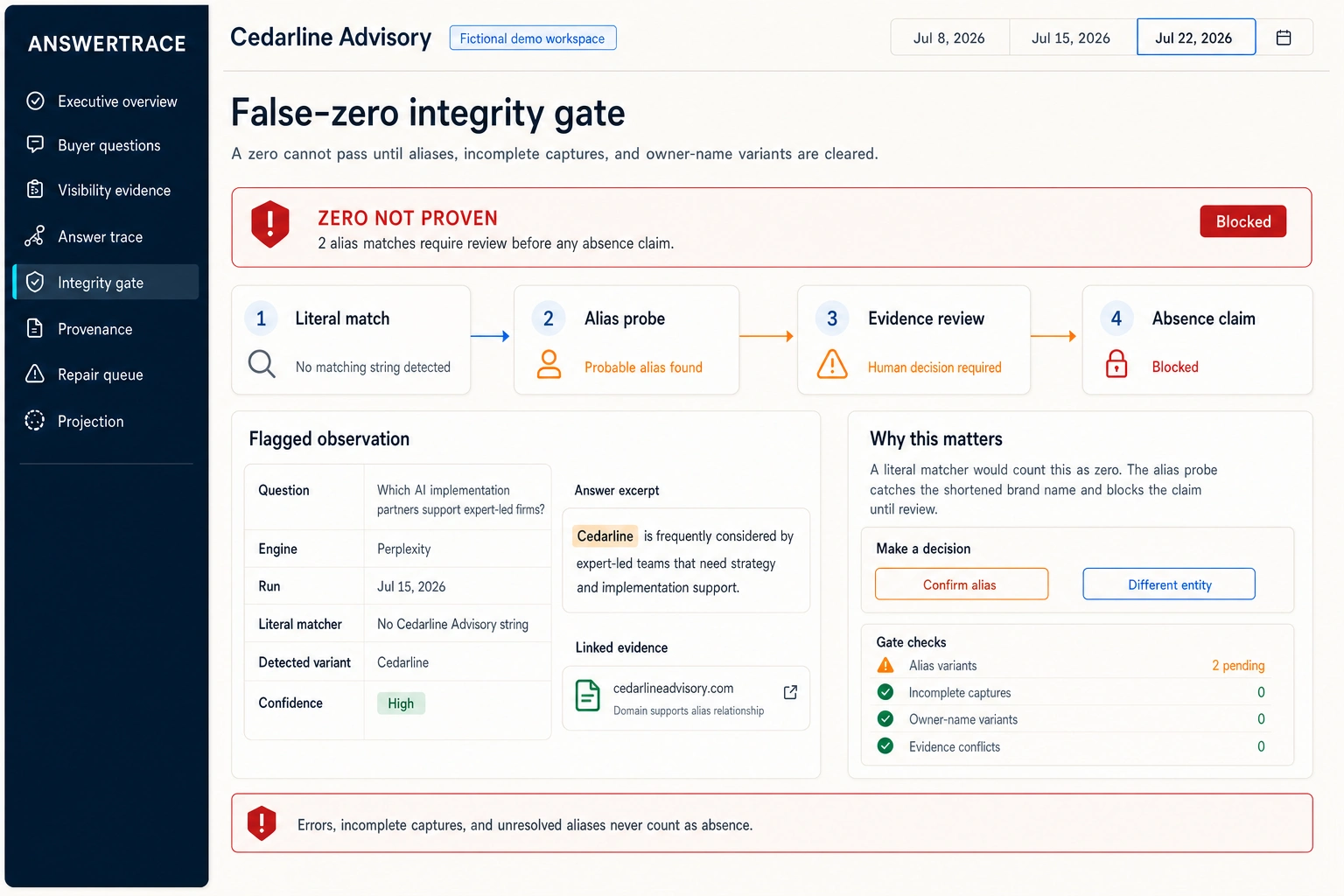
Task: Click the Absence claim padlock icon
Action: (x=1116, y=363)
